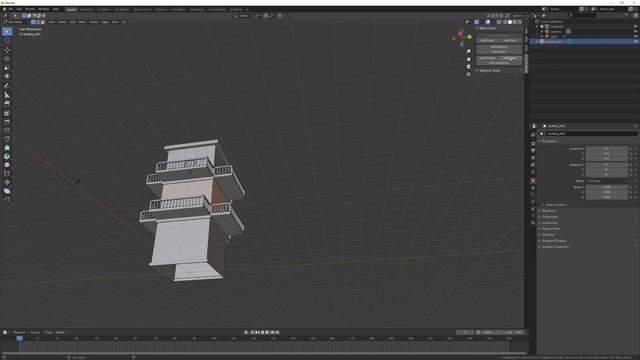Screen dimensions: 640x360
Task: Select the Scale tool in toolbar
Action: point(7,67)
